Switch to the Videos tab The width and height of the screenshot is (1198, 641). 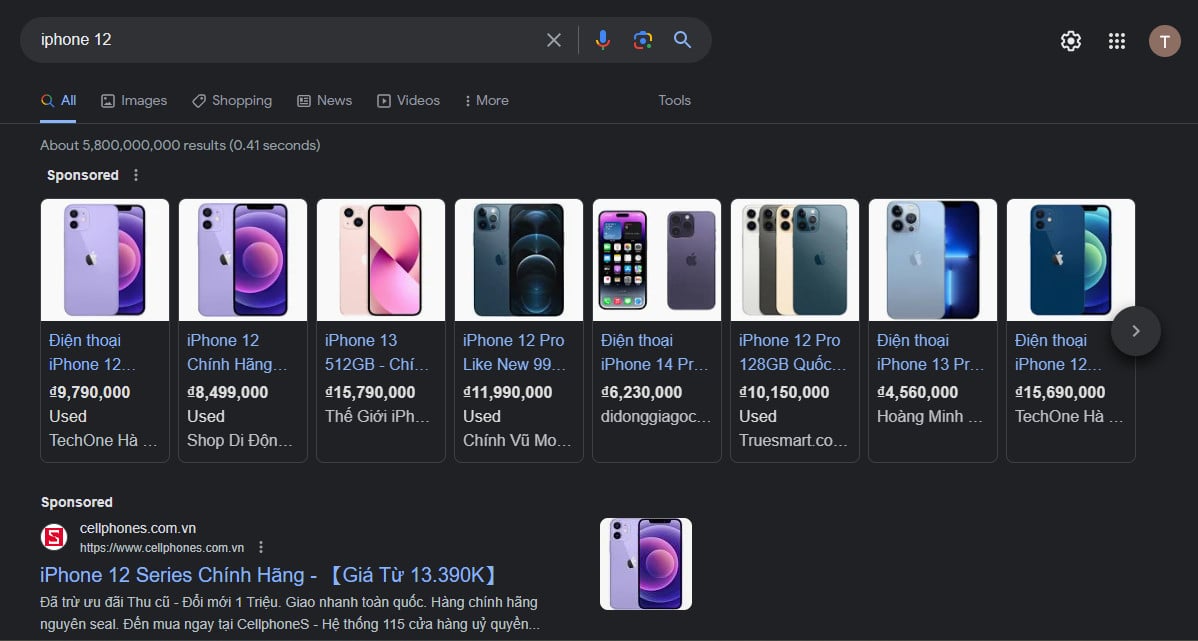coord(408,101)
